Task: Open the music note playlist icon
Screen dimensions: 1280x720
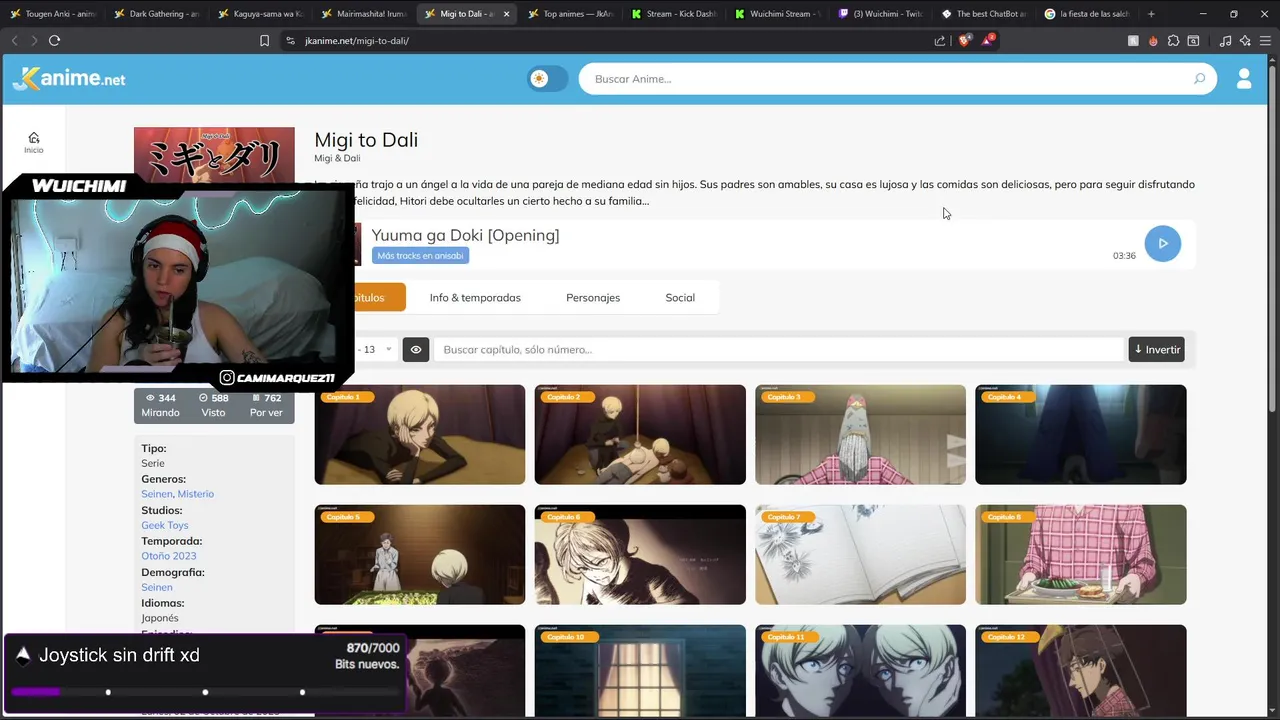Action: tap(1225, 41)
